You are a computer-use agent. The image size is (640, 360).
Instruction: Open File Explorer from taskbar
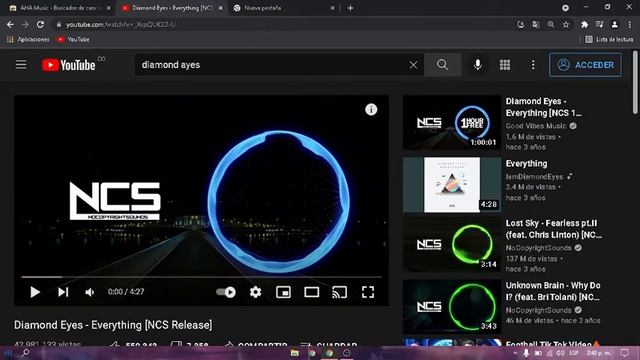pos(294,353)
